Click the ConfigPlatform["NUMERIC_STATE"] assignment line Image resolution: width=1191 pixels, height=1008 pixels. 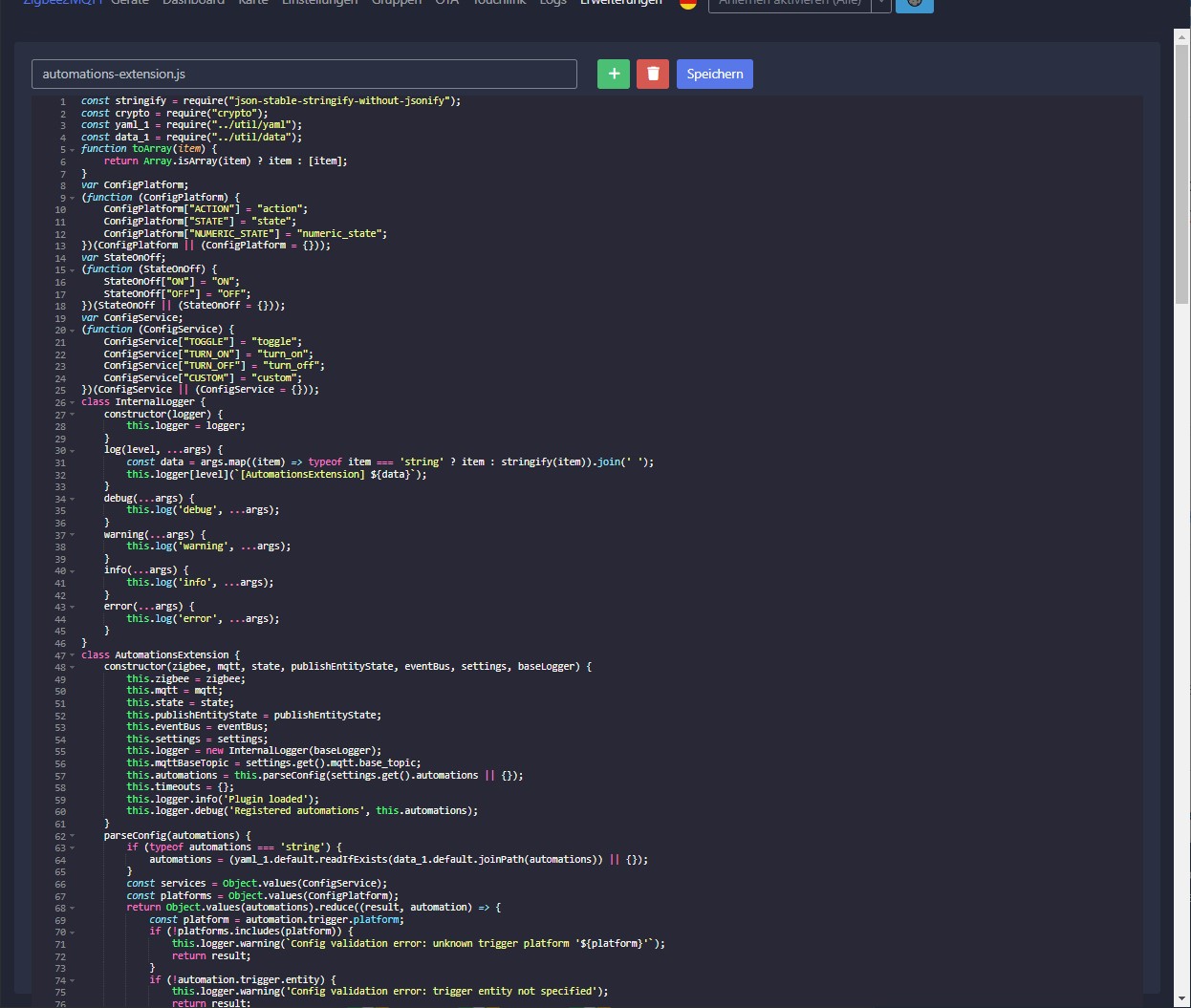coord(246,234)
